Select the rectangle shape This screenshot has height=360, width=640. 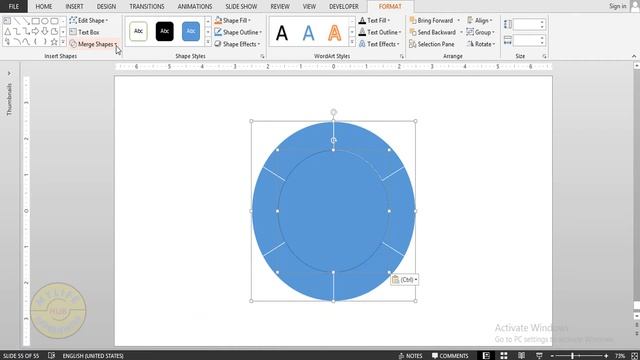[36, 21]
